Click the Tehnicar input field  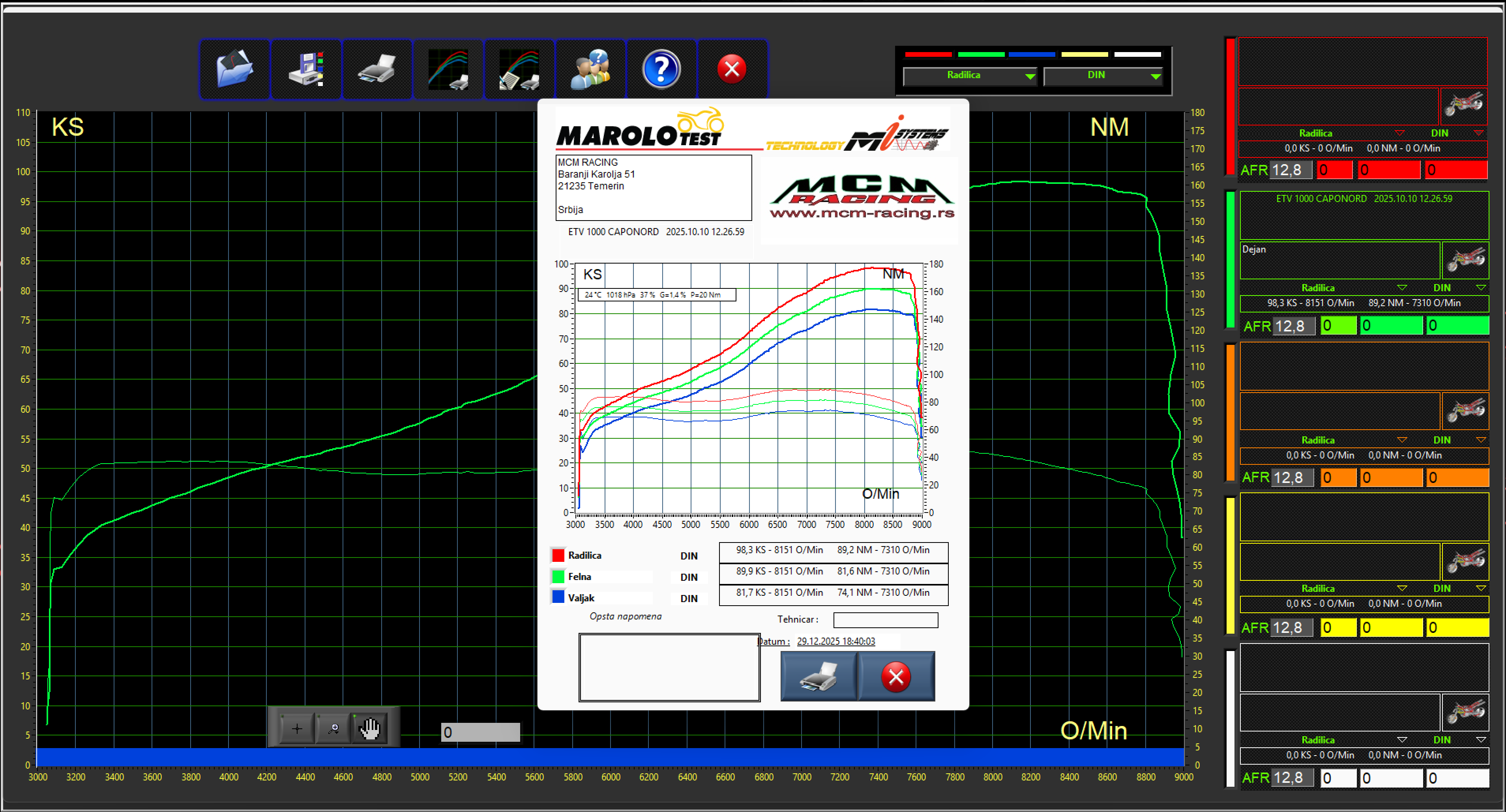[885, 620]
